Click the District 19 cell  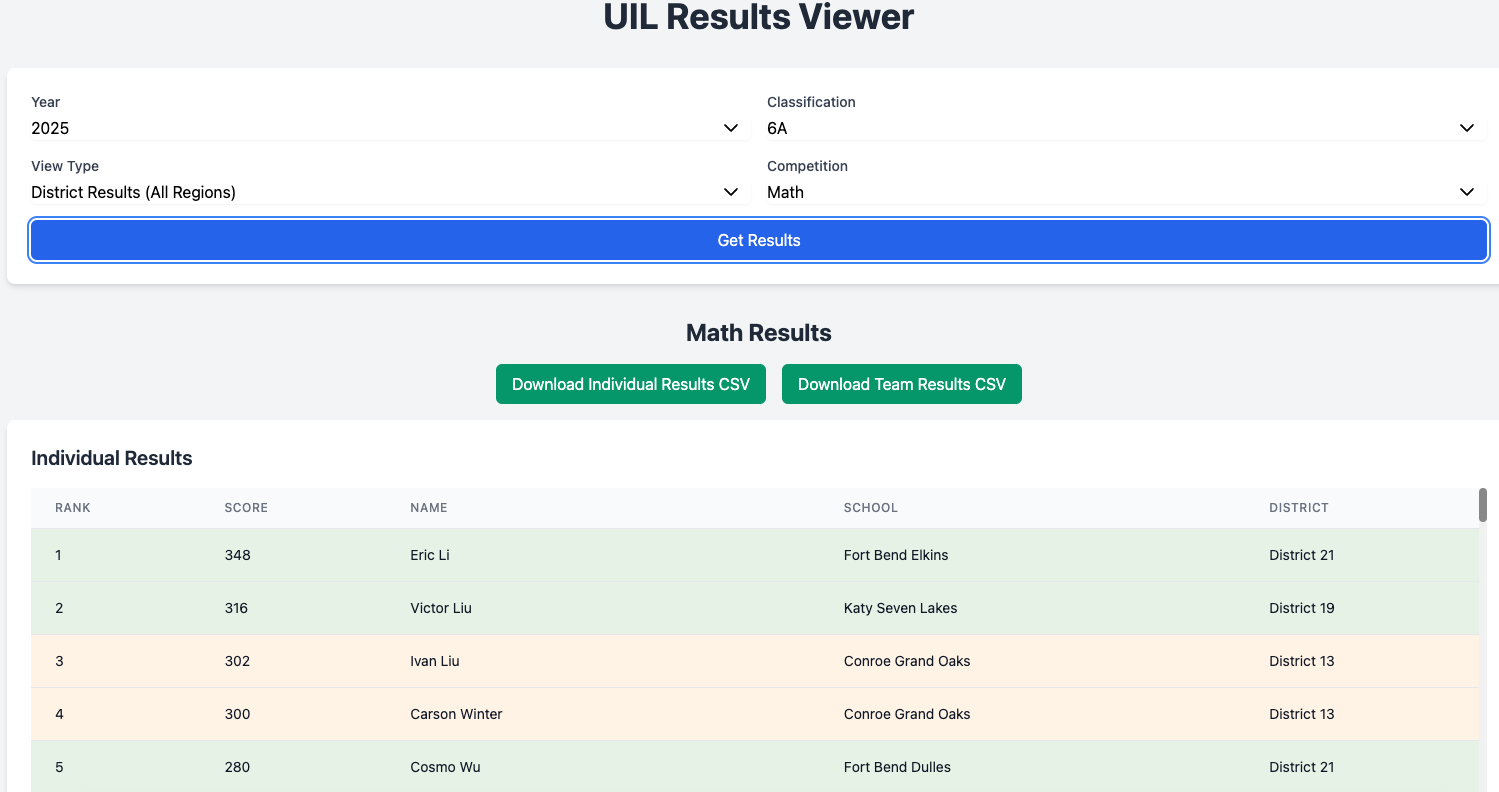coord(1302,608)
